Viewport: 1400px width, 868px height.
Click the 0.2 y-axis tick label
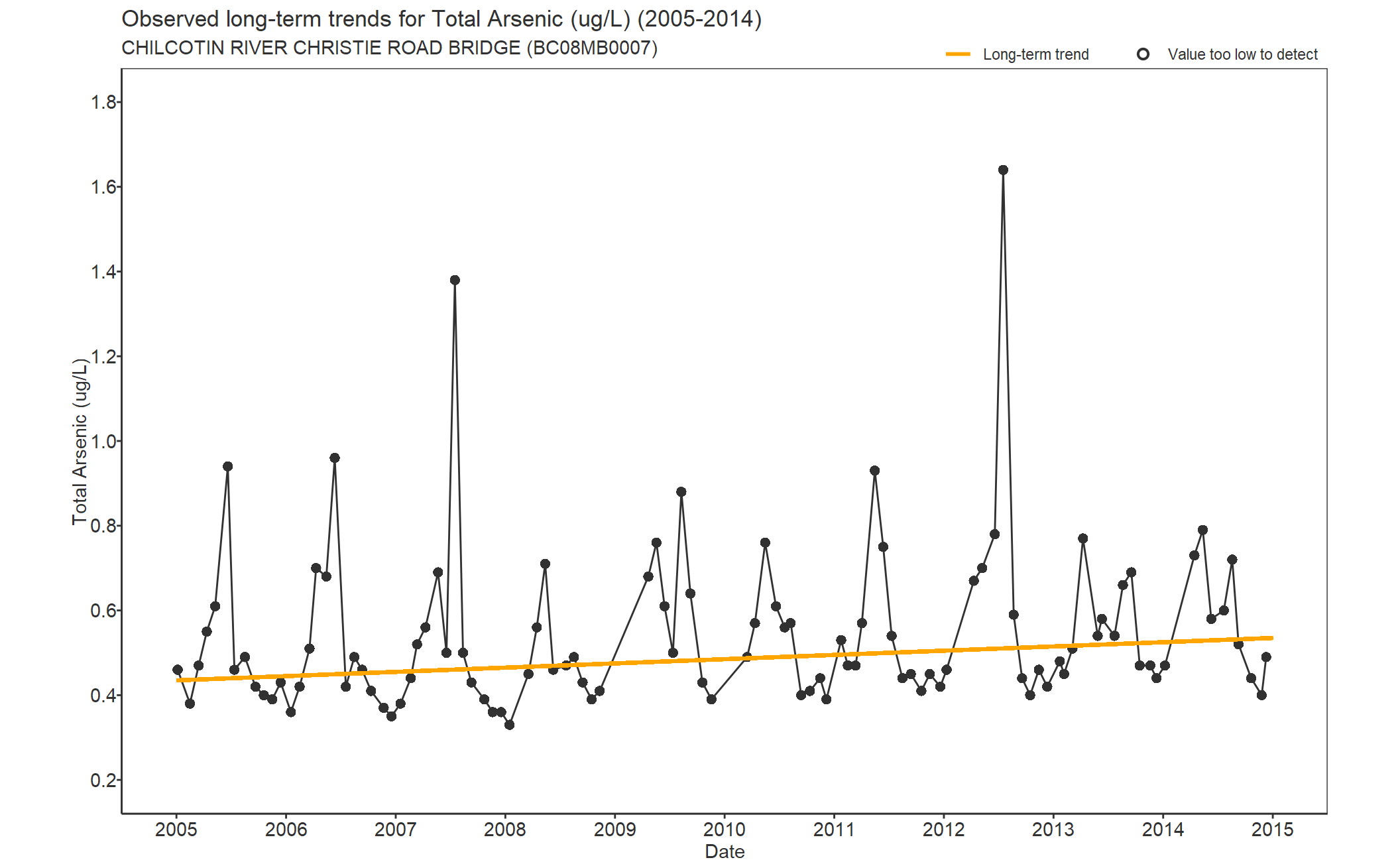103,780
